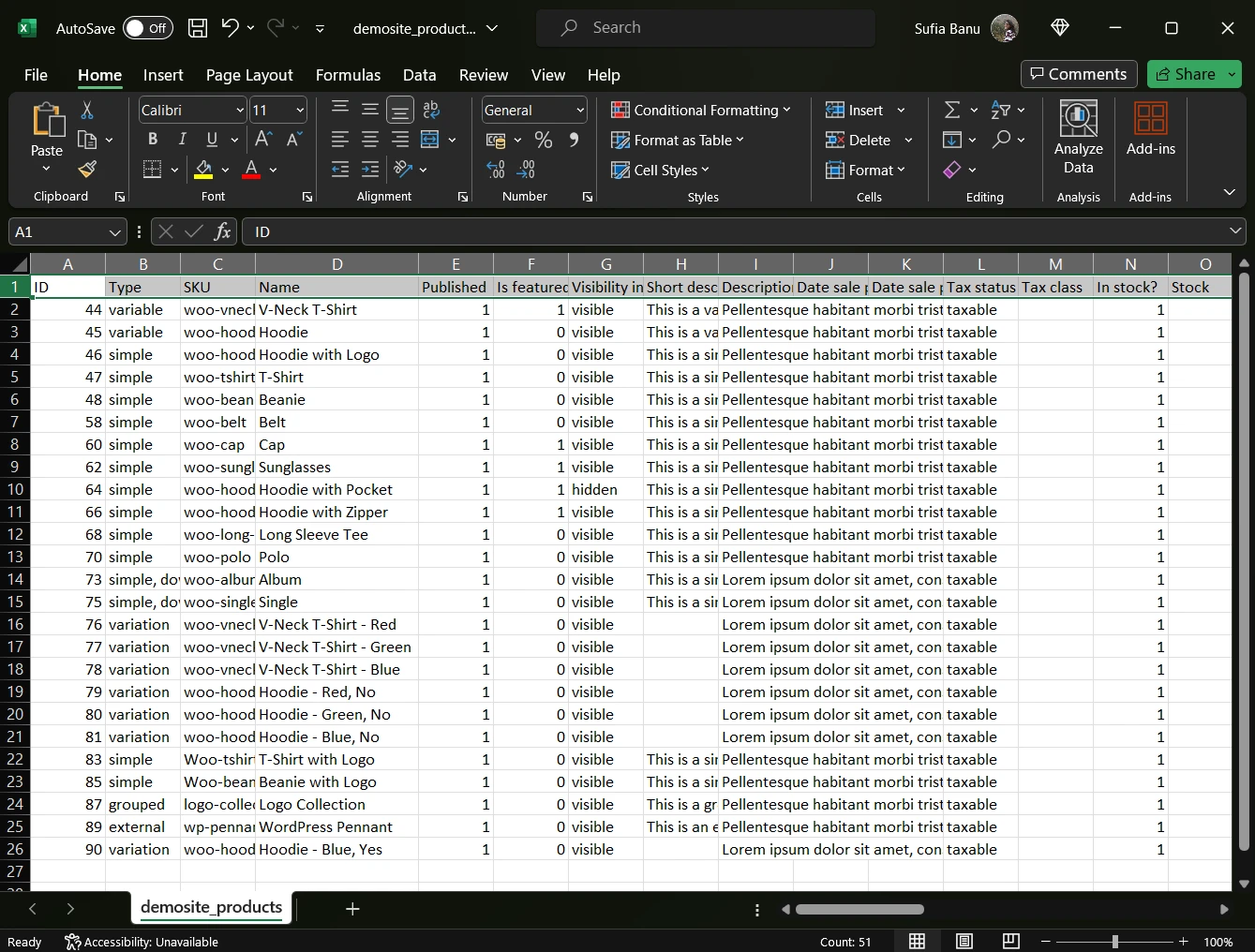Switch to the Formulas tab

click(x=348, y=75)
